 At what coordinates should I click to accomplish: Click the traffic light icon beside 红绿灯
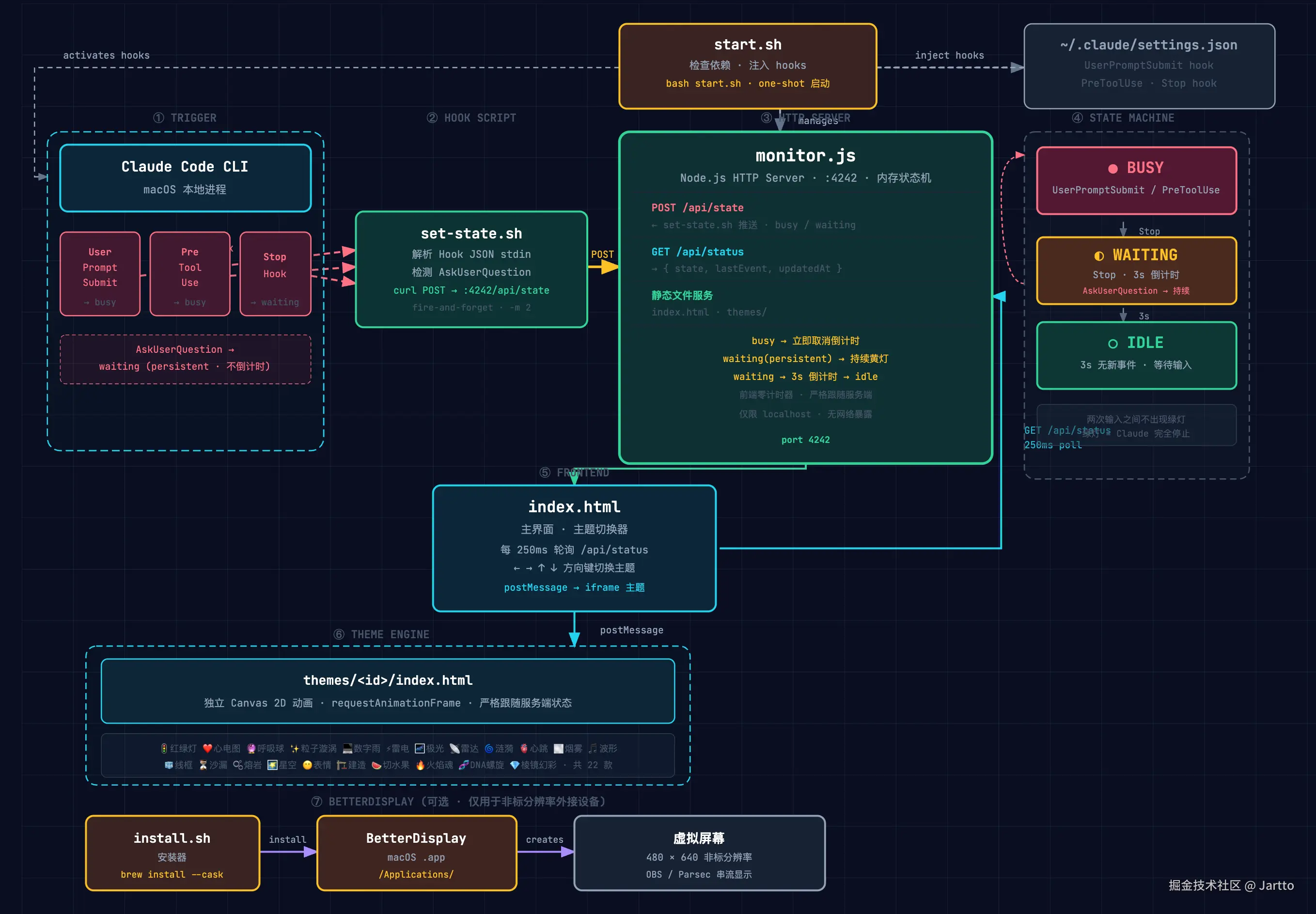click(x=164, y=748)
